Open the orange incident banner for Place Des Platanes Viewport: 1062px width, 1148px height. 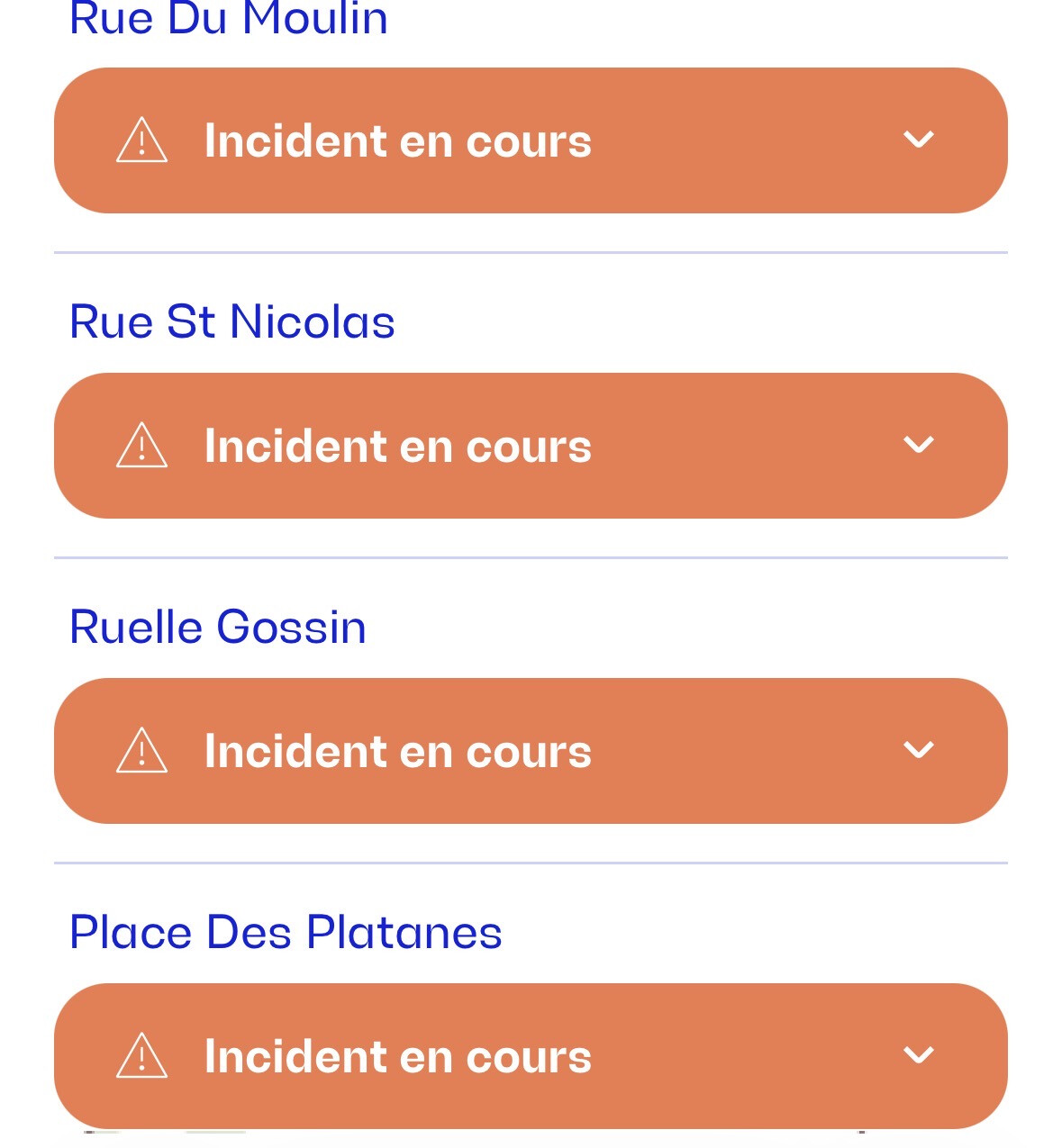pyautogui.click(x=721, y=1056)
